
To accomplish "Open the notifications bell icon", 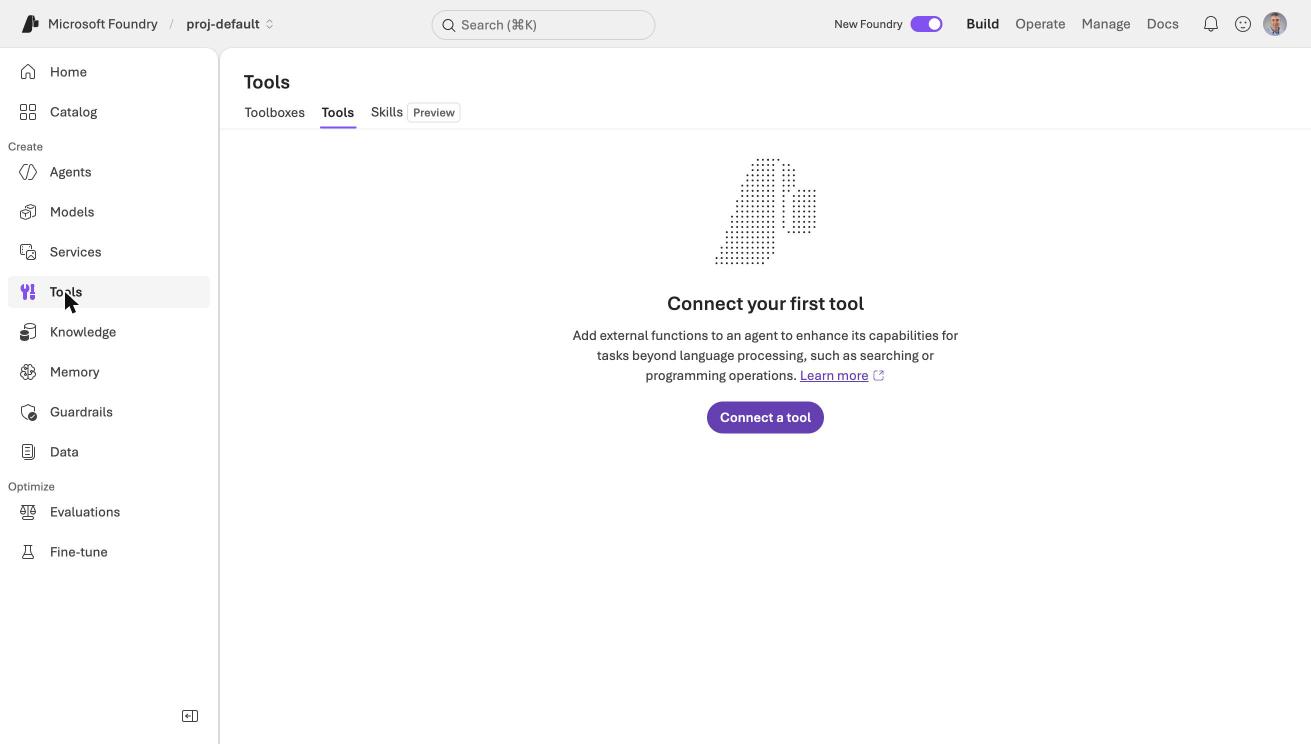I will point(1211,24).
